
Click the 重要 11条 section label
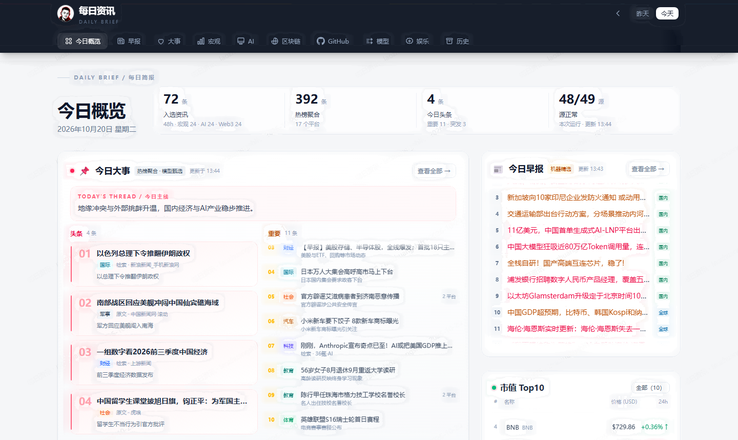282,233
